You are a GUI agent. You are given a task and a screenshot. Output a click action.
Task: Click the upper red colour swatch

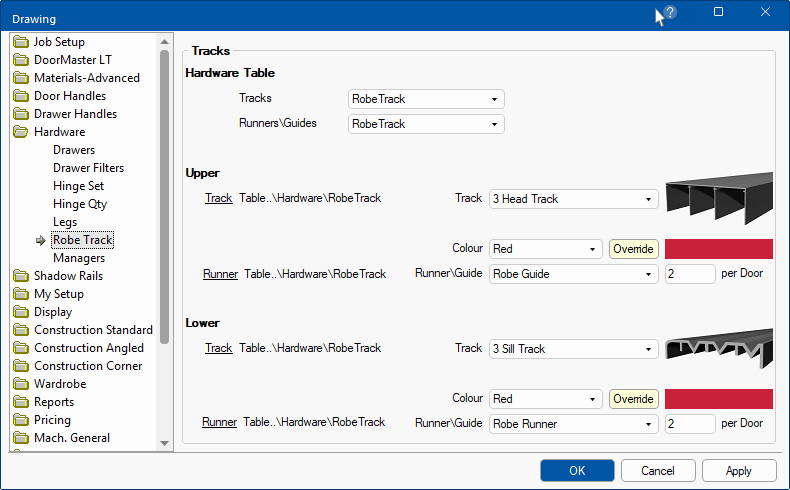click(718, 249)
